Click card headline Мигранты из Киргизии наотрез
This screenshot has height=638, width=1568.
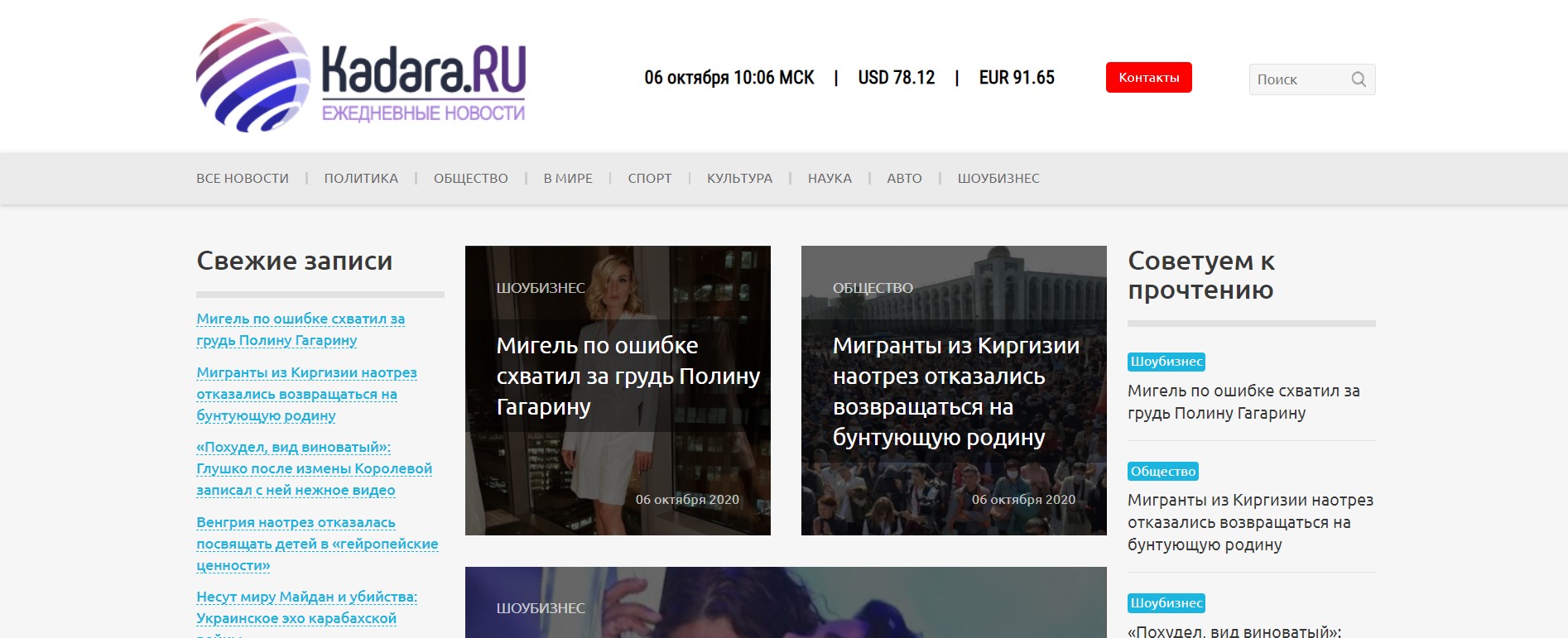[x=956, y=391]
